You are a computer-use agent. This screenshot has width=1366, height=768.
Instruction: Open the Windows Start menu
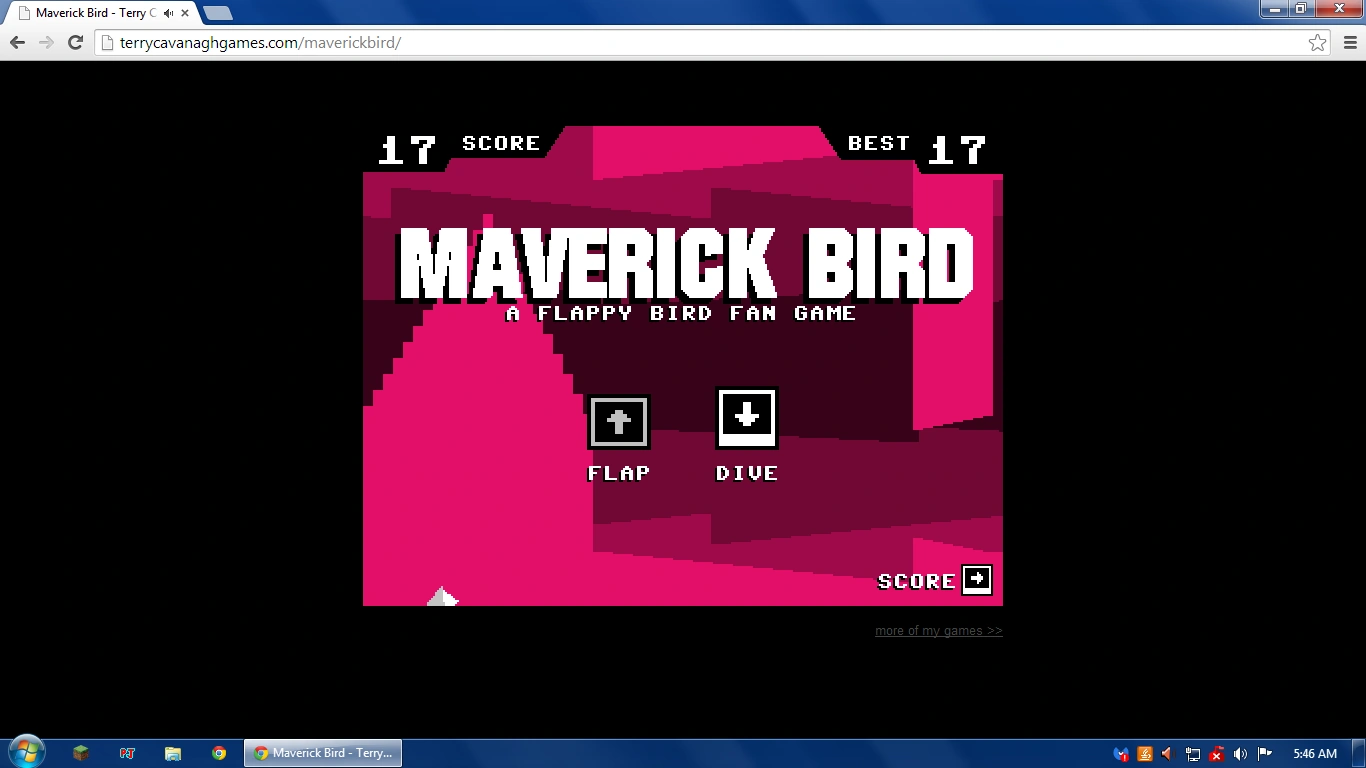coord(25,752)
